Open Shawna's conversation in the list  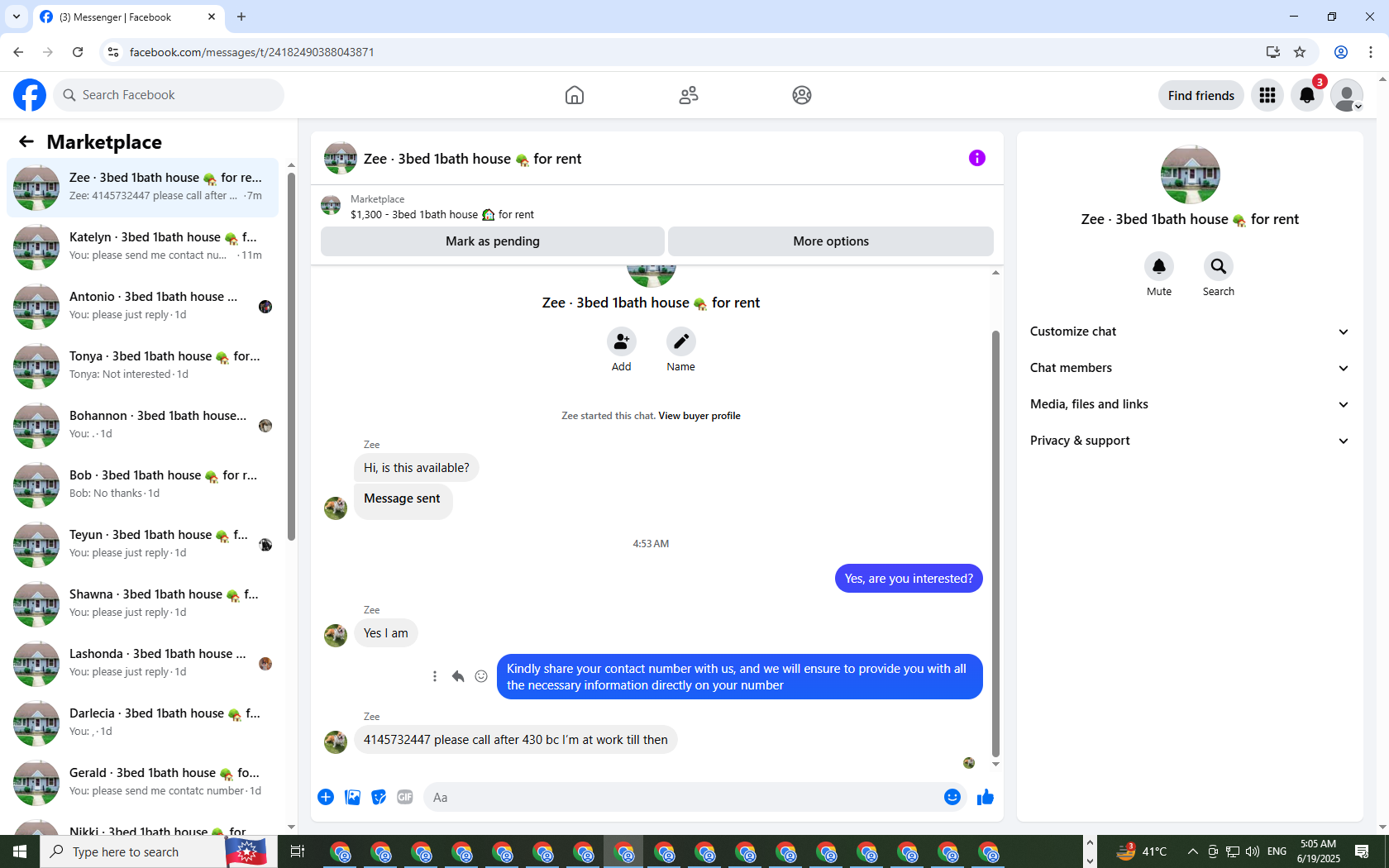click(x=142, y=604)
